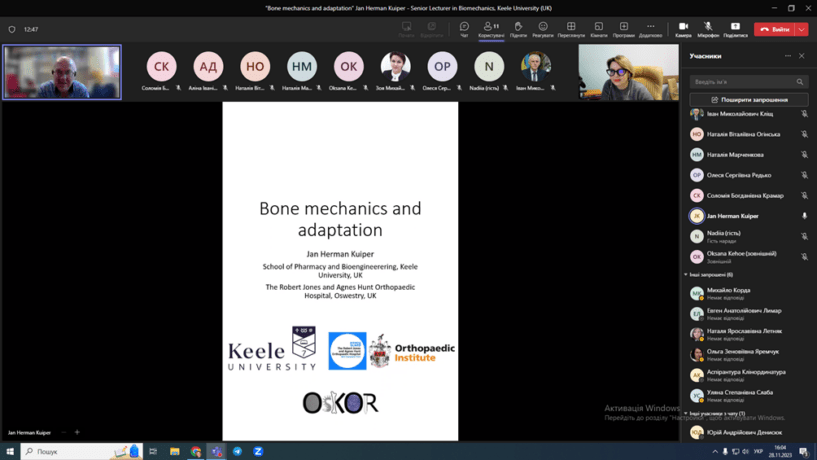Expand the 'Інші учасники з чату' section
The image size is (817, 460).
[686, 414]
